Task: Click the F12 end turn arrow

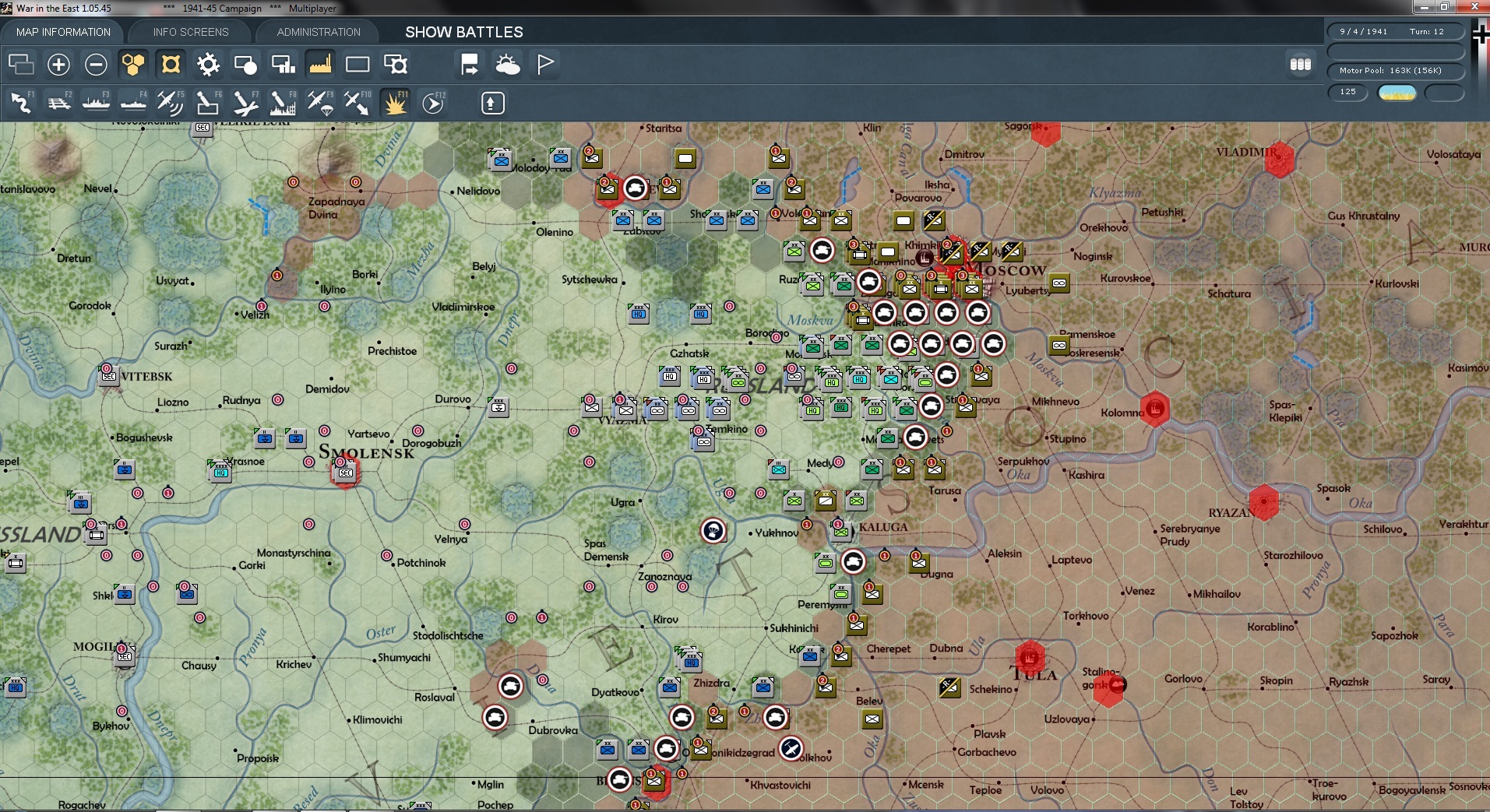Action: point(433,102)
